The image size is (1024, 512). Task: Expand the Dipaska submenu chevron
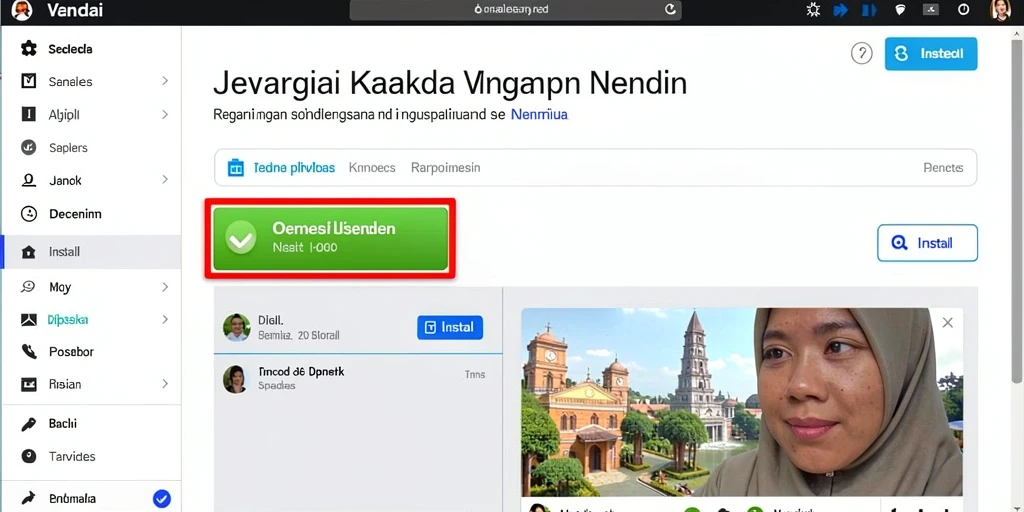[165, 319]
